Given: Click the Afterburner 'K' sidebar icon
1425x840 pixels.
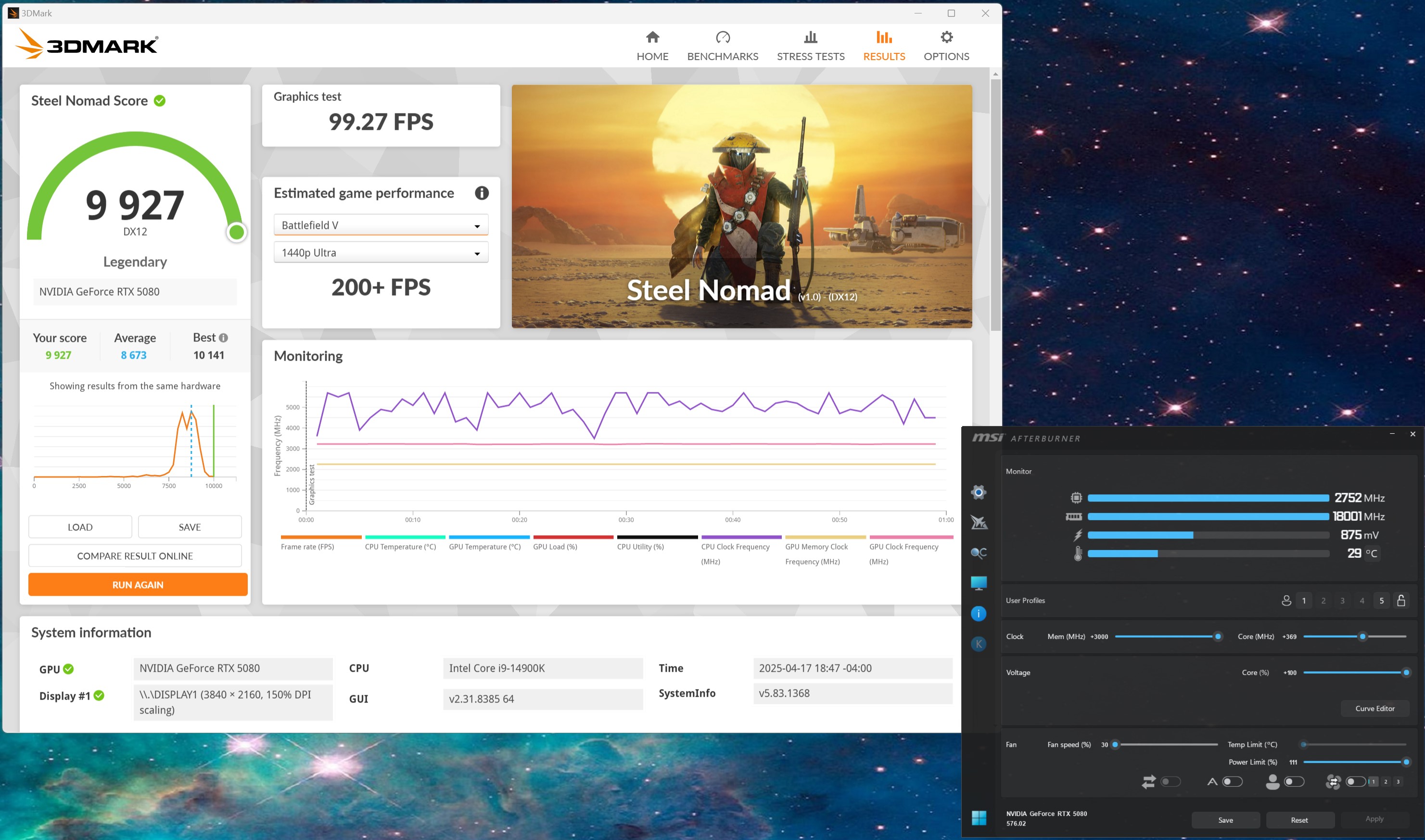Looking at the screenshot, I should click(x=978, y=644).
